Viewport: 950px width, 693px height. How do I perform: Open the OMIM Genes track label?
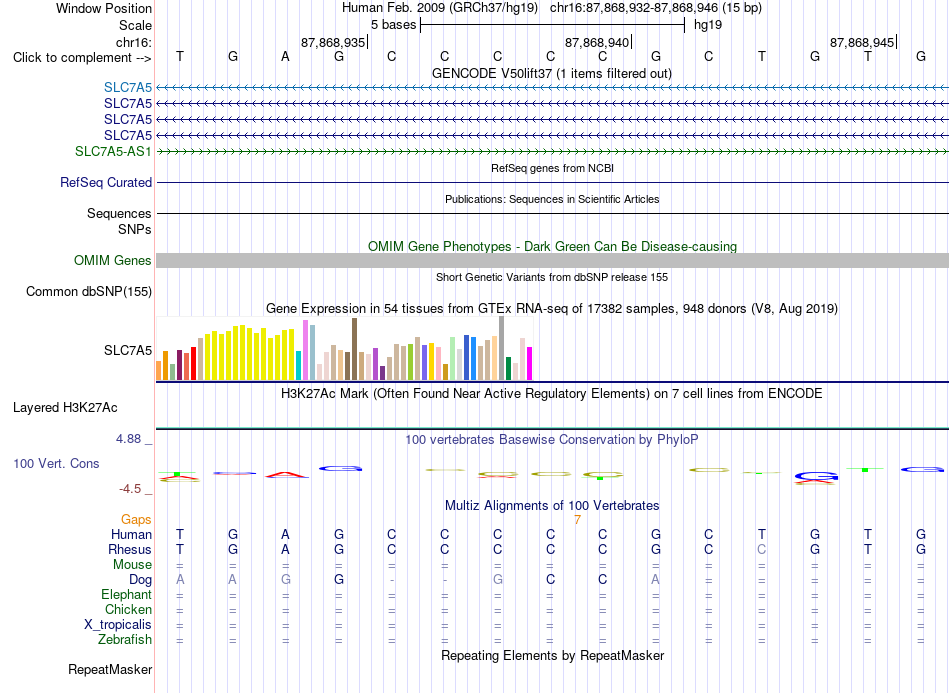tap(113, 260)
